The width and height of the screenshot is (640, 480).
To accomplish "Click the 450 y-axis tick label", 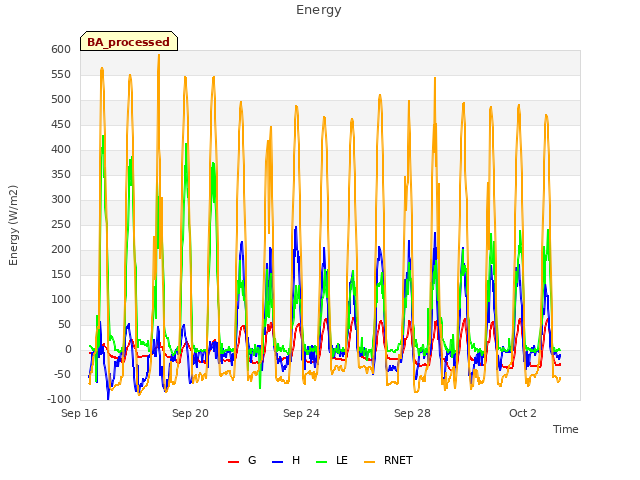I will point(61,124).
